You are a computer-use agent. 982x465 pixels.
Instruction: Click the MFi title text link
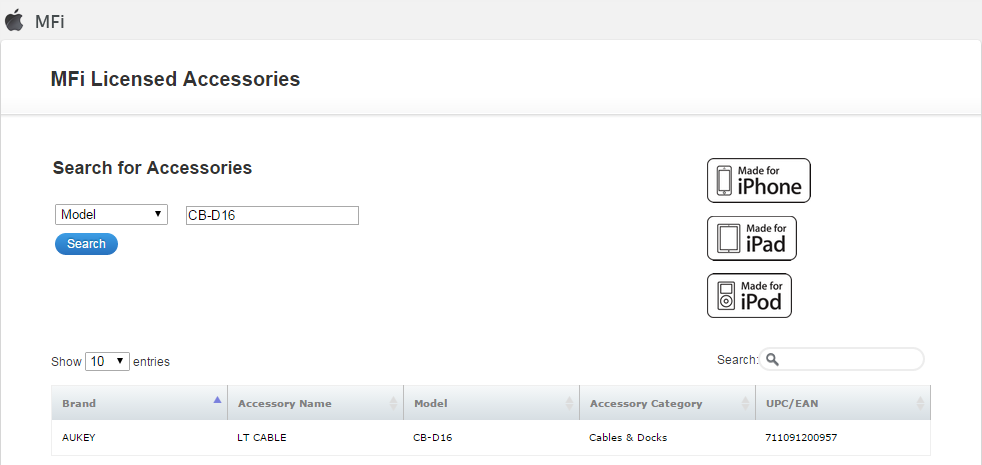pyautogui.click(x=49, y=21)
